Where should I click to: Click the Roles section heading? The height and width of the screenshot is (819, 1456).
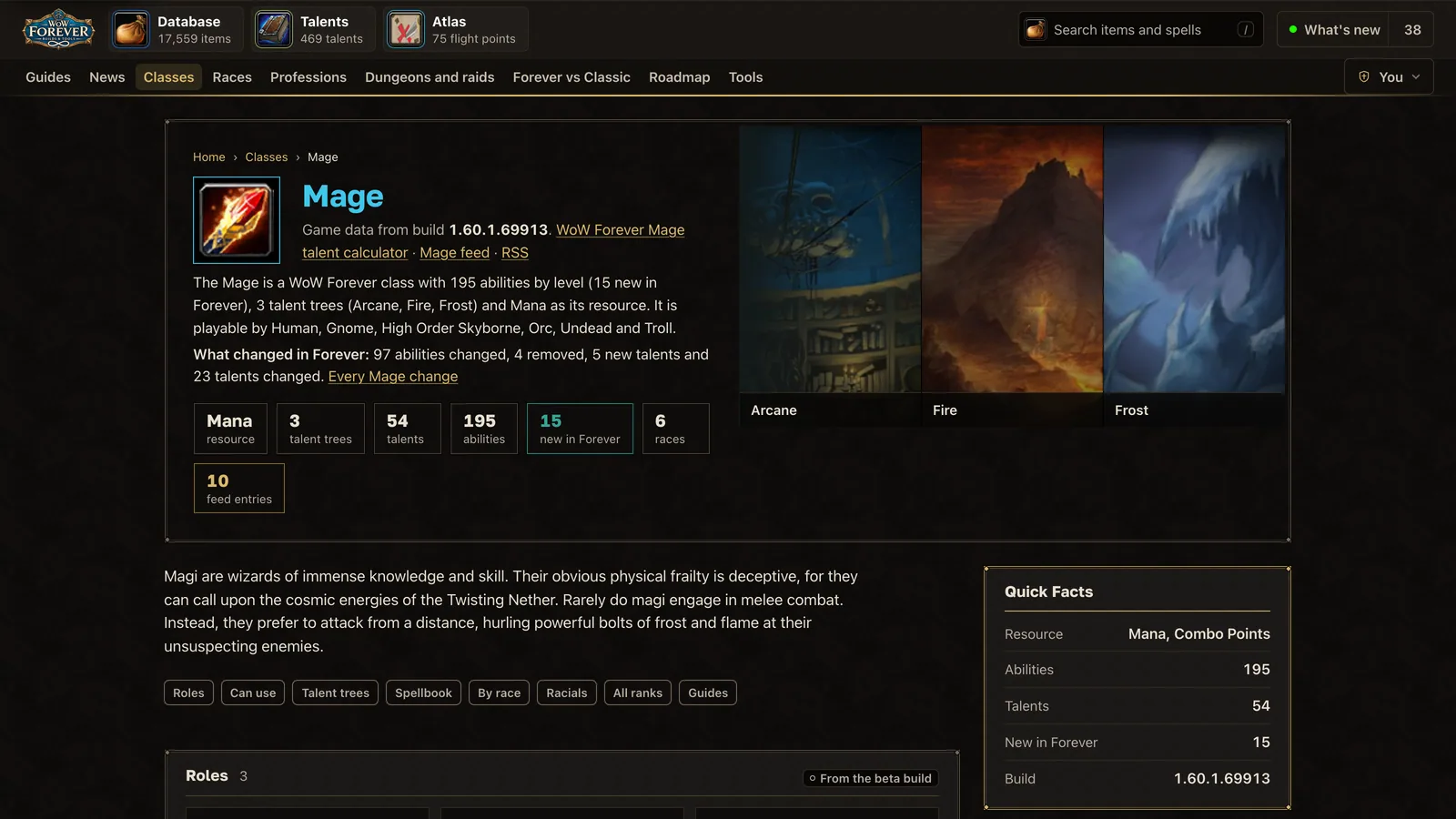point(207,776)
